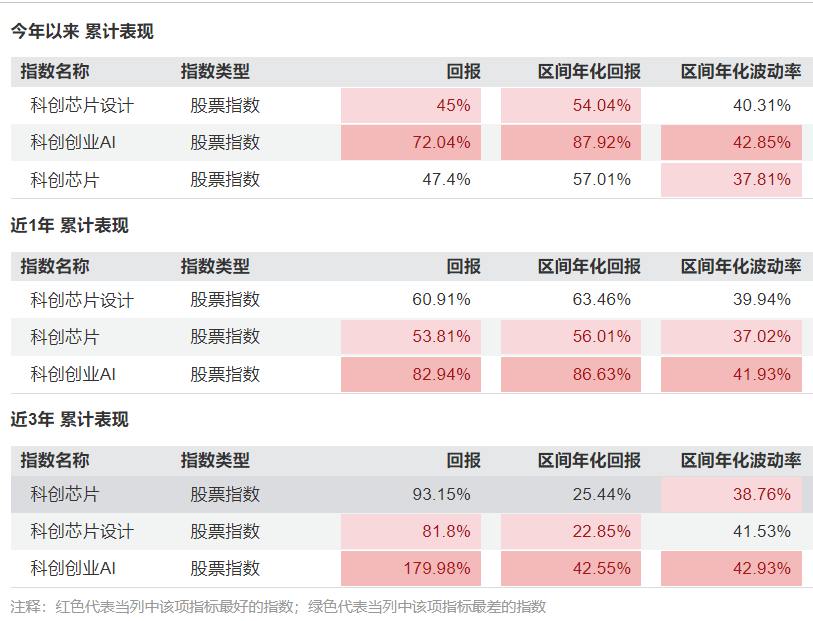813x621 pixels.
Task: Click the 近1年 累计表现 section heading
Action: pos(70,226)
